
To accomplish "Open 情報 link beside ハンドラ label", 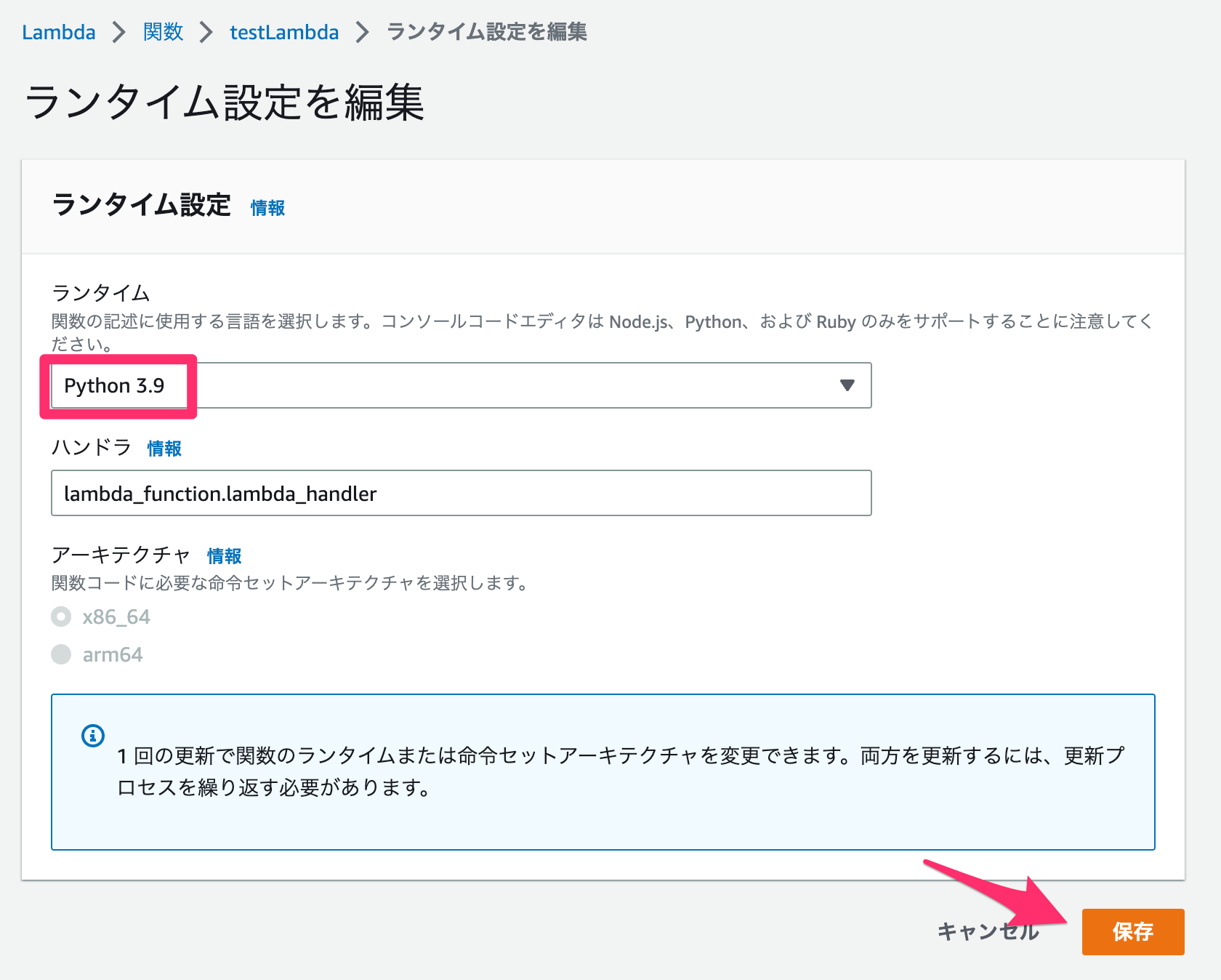I will 164,449.
